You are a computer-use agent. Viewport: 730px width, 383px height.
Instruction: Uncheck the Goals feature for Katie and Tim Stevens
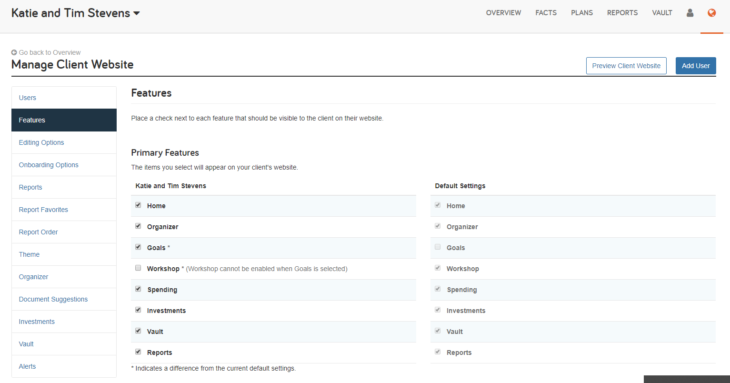[138, 247]
